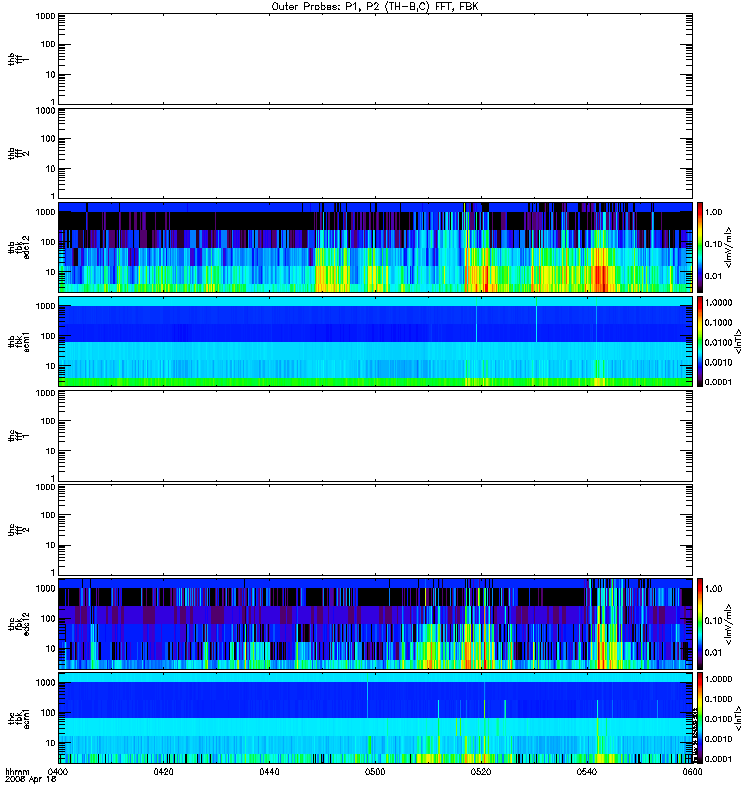This screenshot has height=800, width=750.
Task: Click the 100 tick label of thc fff 1
Action: click(48, 421)
